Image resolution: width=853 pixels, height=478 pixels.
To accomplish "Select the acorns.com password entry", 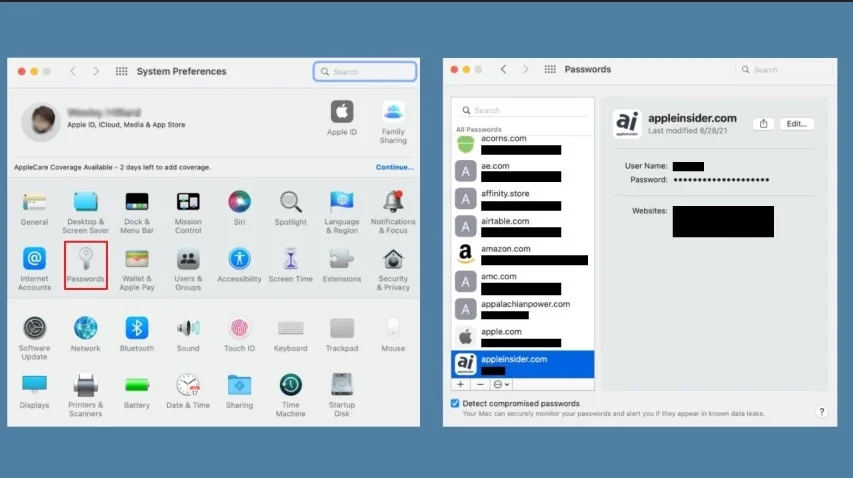I will 522,145.
